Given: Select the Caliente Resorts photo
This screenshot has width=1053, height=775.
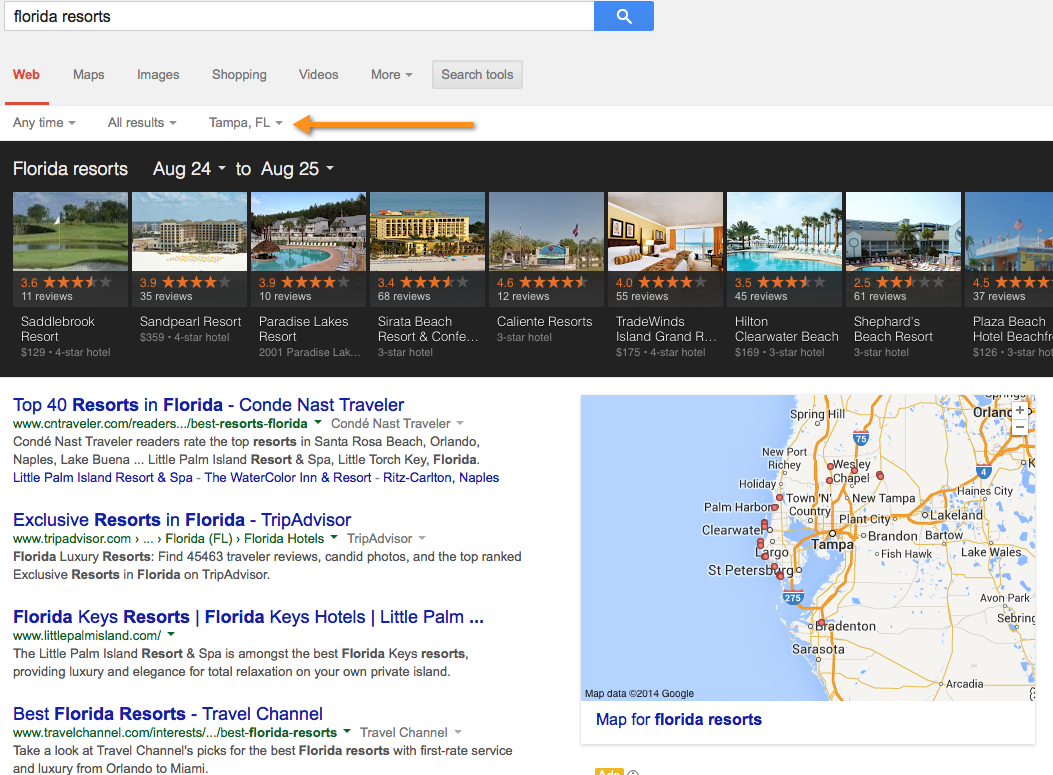Looking at the screenshot, I should coord(546,231).
